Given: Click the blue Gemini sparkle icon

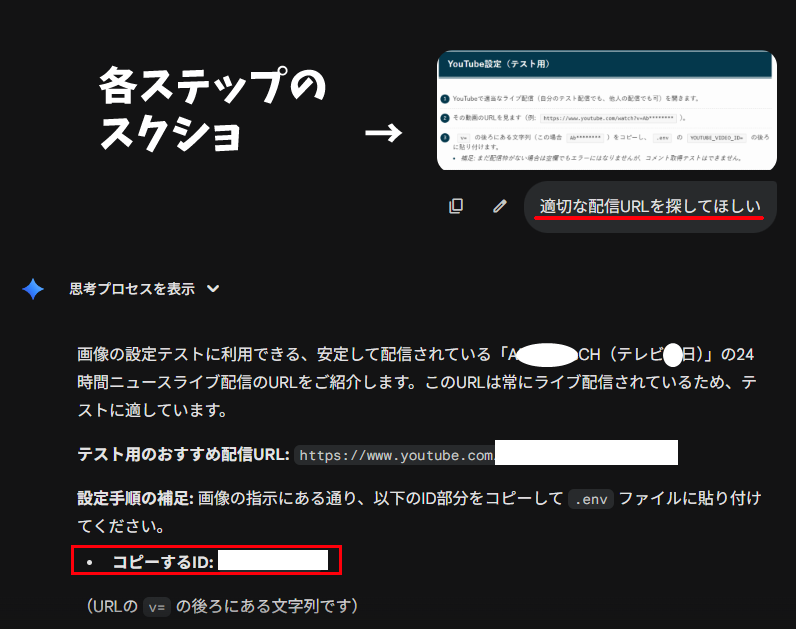Looking at the screenshot, I should (33, 289).
